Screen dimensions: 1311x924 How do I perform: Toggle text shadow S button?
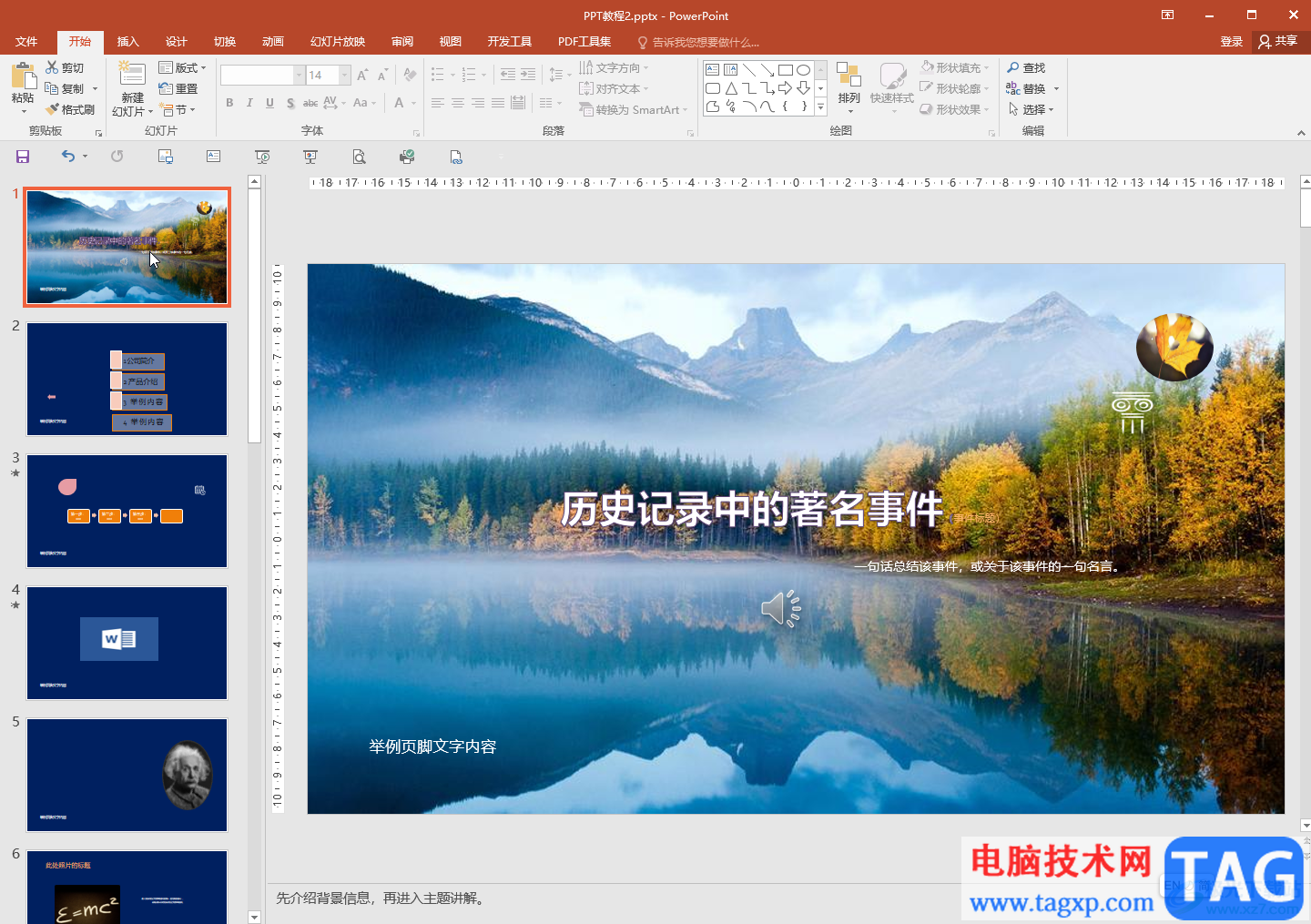[290, 103]
